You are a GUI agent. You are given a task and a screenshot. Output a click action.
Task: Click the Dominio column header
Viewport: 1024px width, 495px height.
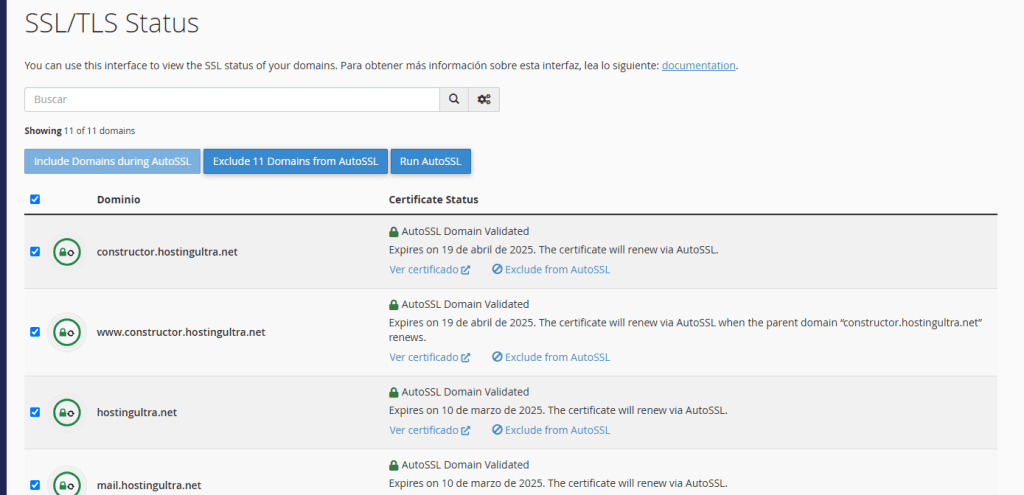[x=118, y=199]
